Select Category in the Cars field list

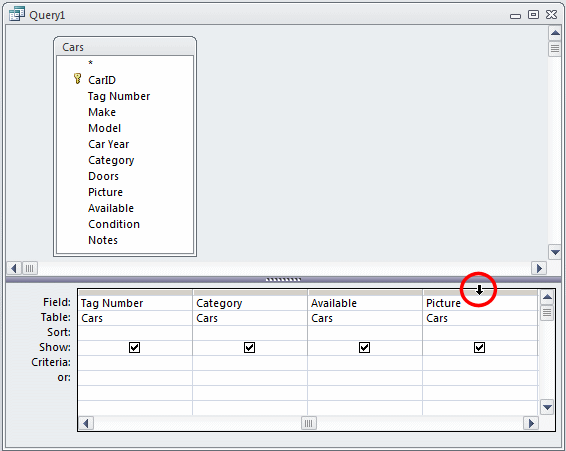pyautogui.click(x=111, y=160)
